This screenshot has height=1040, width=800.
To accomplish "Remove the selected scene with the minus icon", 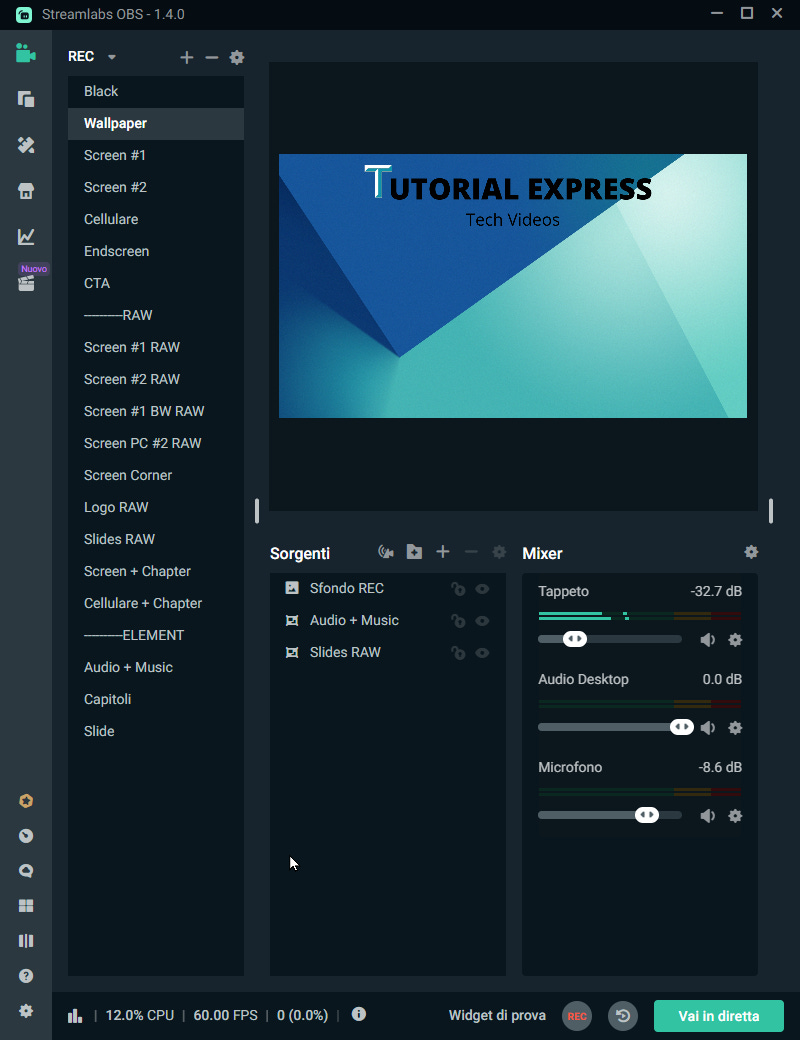I will [x=212, y=58].
